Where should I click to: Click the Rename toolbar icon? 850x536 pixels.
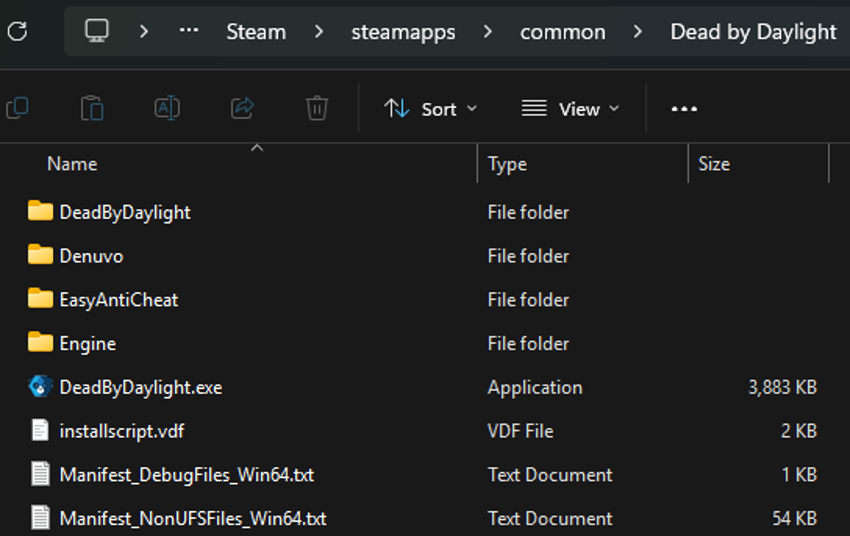[167, 108]
